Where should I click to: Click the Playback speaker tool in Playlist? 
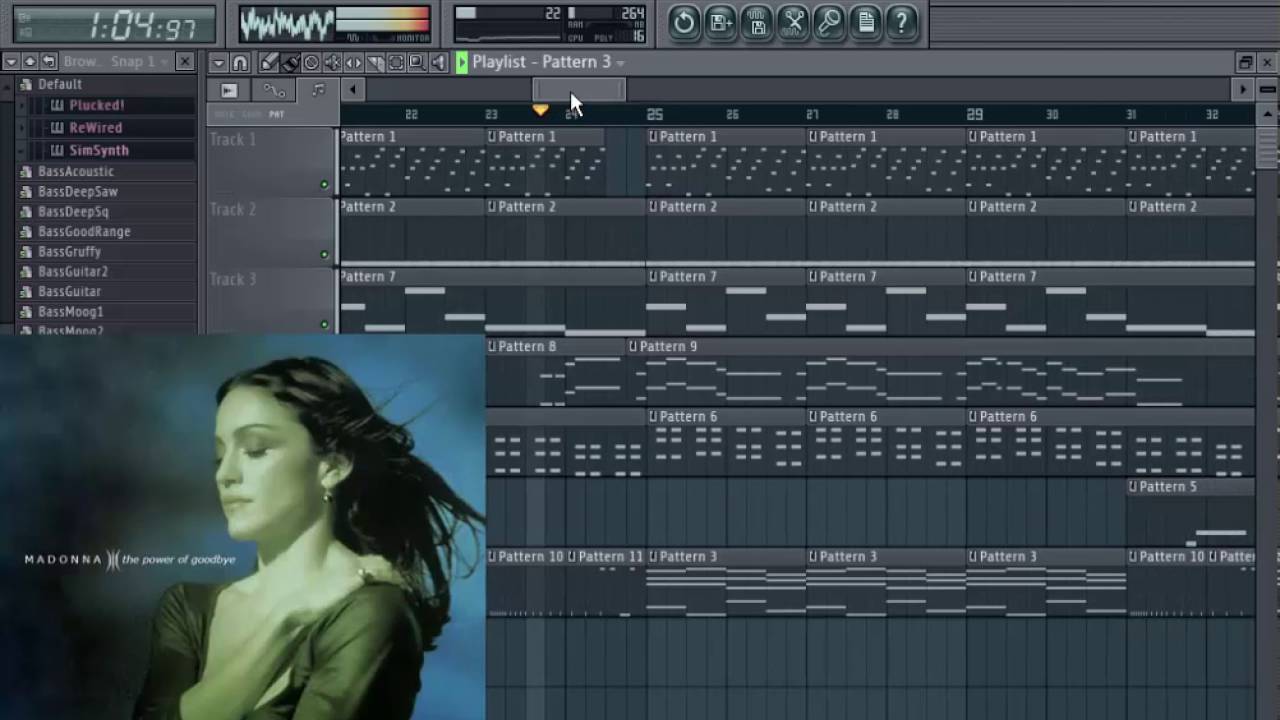438,63
